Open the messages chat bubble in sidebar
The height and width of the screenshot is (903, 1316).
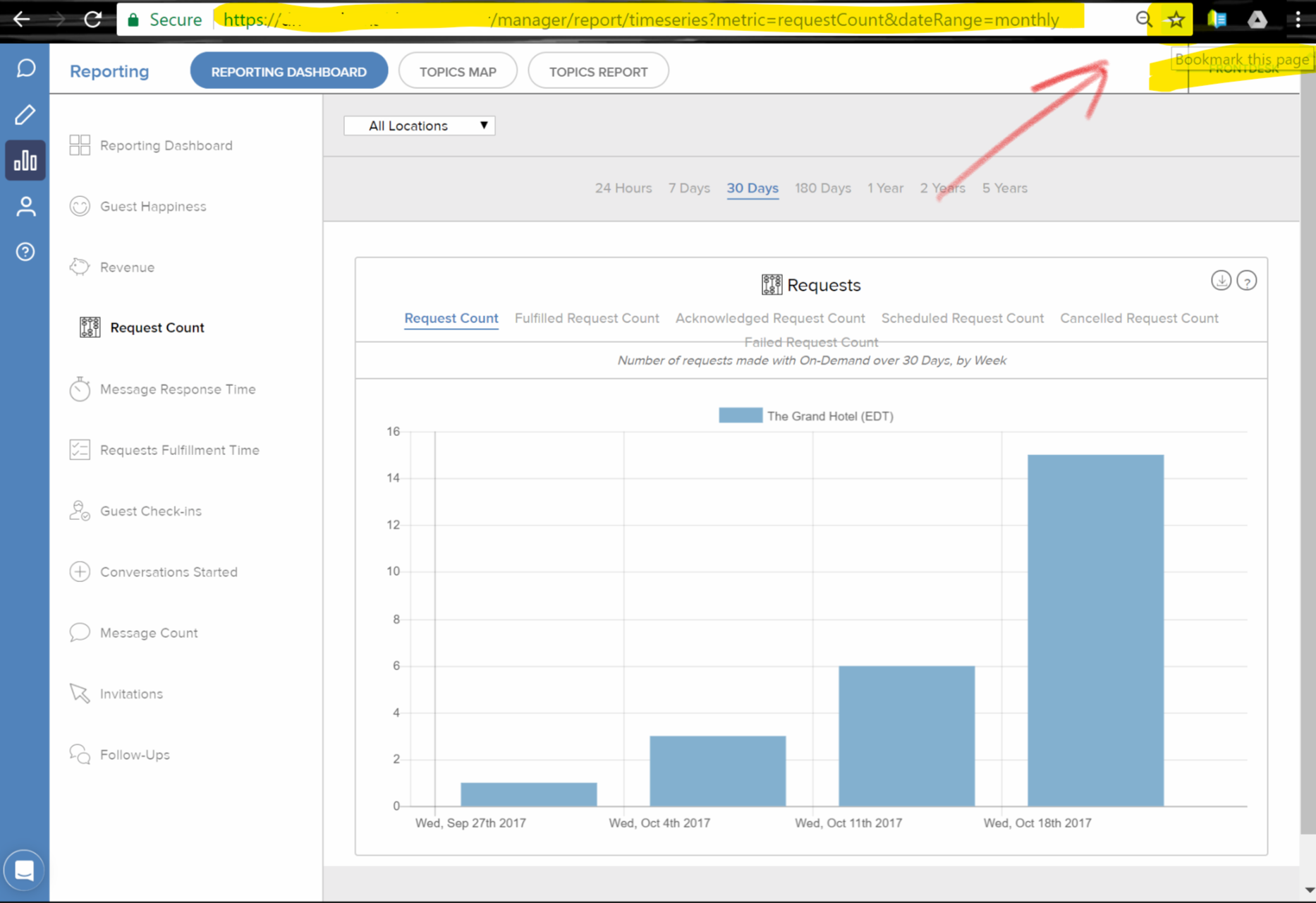pyautogui.click(x=25, y=68)
